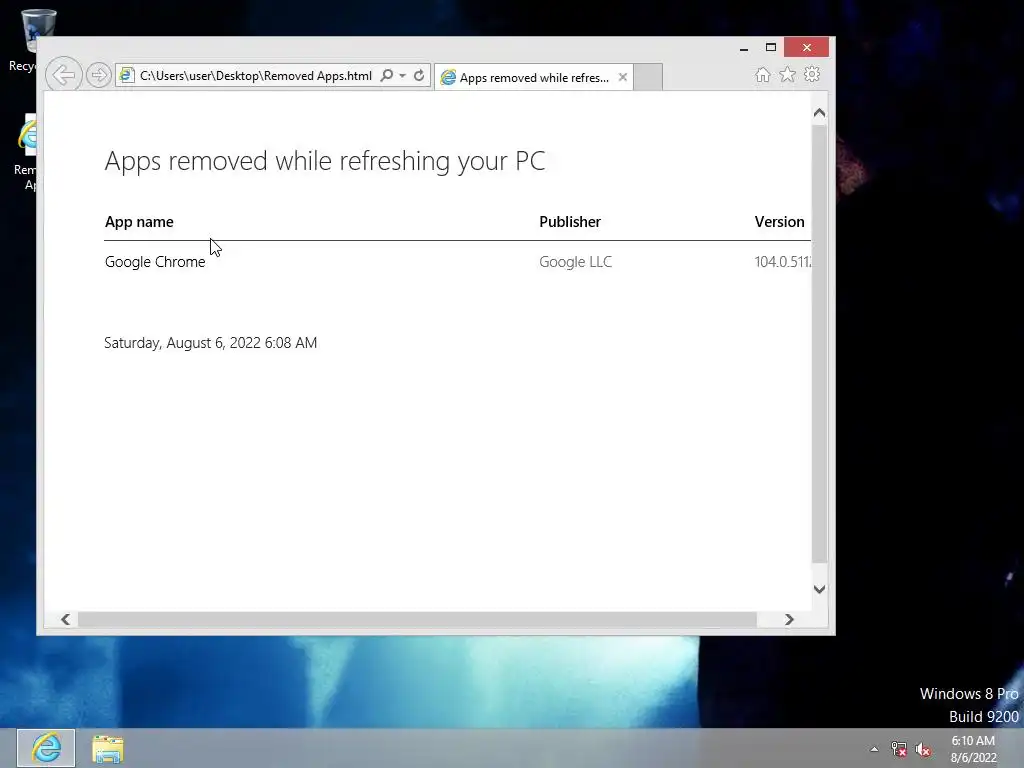This screenshot has height=768, width=1024.
Task: Select the Removed Apps desktop shortcut icon
Action: [x=27, y=152]
